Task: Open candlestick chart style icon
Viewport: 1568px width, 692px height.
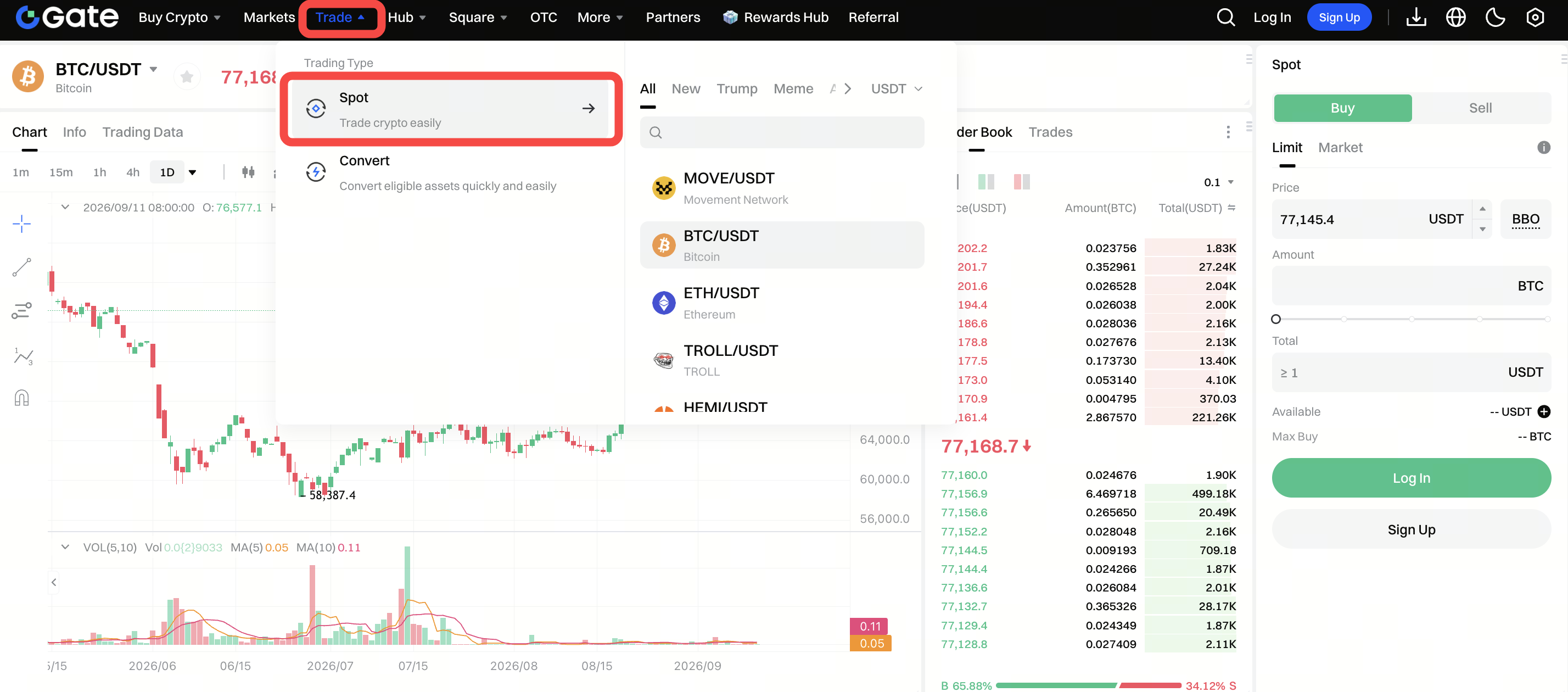Action: click(x=248, y=172)
